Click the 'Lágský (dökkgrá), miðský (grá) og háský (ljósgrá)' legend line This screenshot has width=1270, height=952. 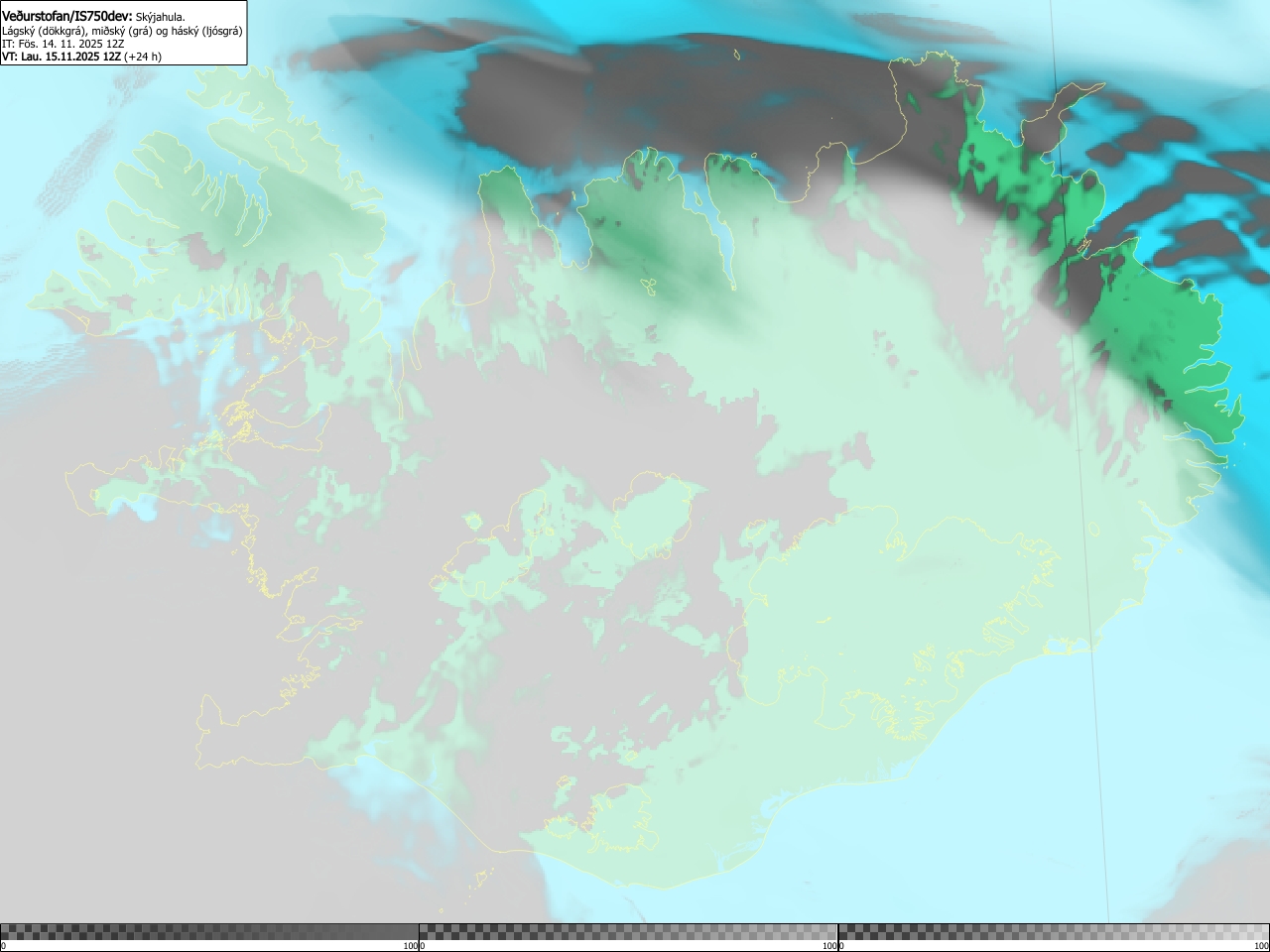point(122,31)
